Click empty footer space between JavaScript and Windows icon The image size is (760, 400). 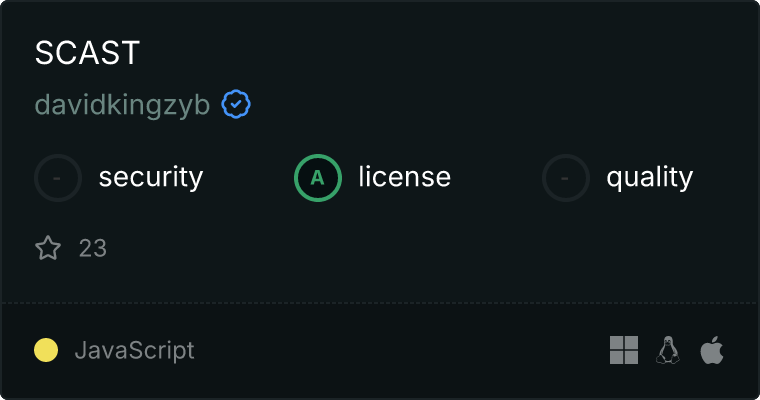tap(402, 350)
